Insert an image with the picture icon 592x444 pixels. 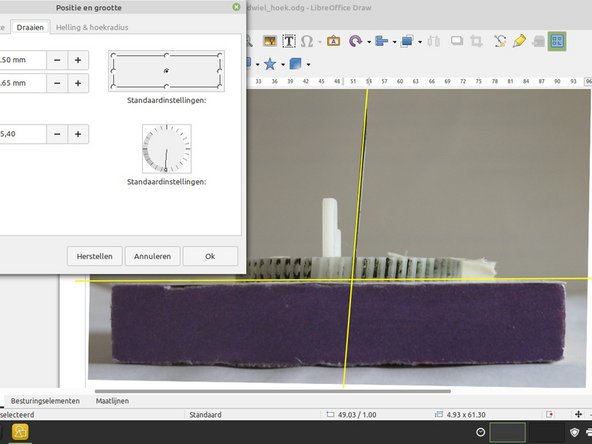point(270,41)
